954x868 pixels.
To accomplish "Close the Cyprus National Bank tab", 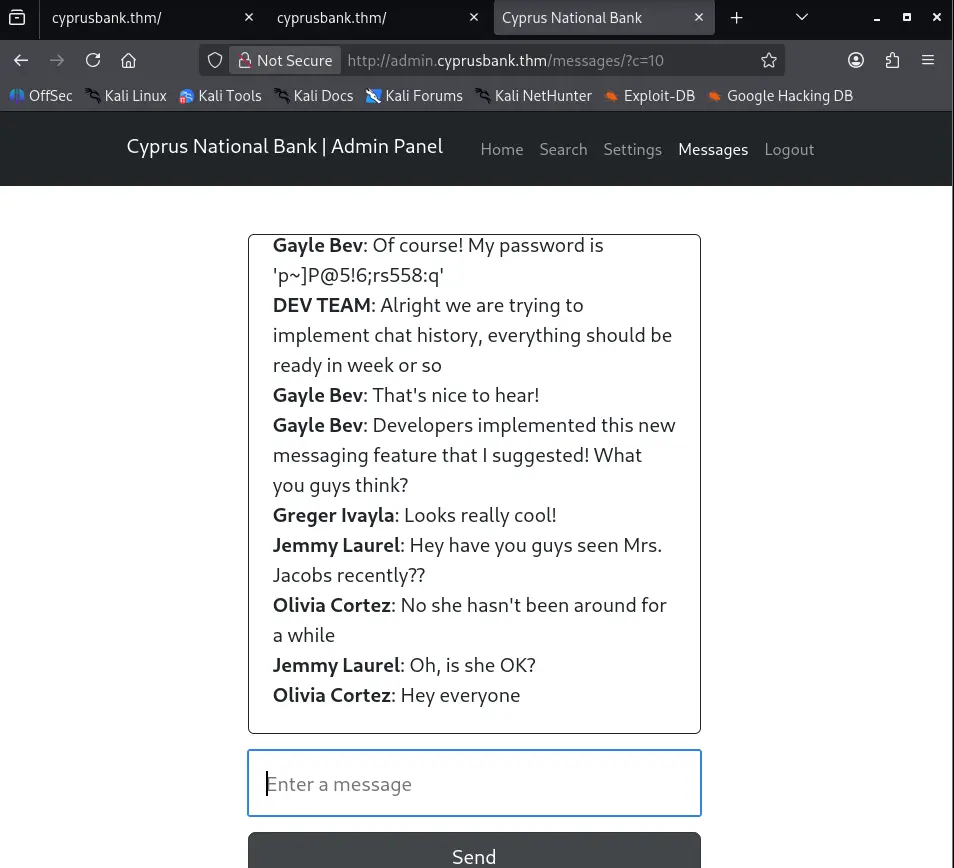I will 699,18.
